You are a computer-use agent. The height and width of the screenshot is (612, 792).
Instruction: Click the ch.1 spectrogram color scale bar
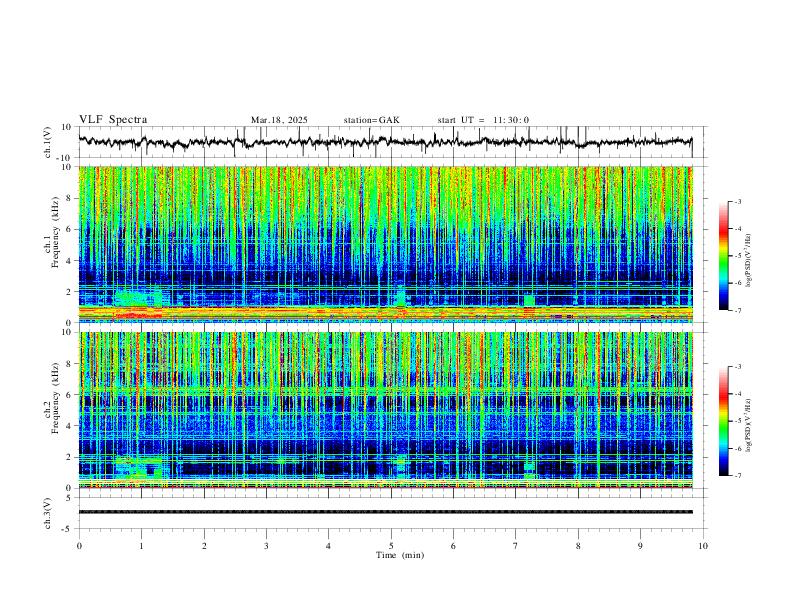[x=723, y=256]
